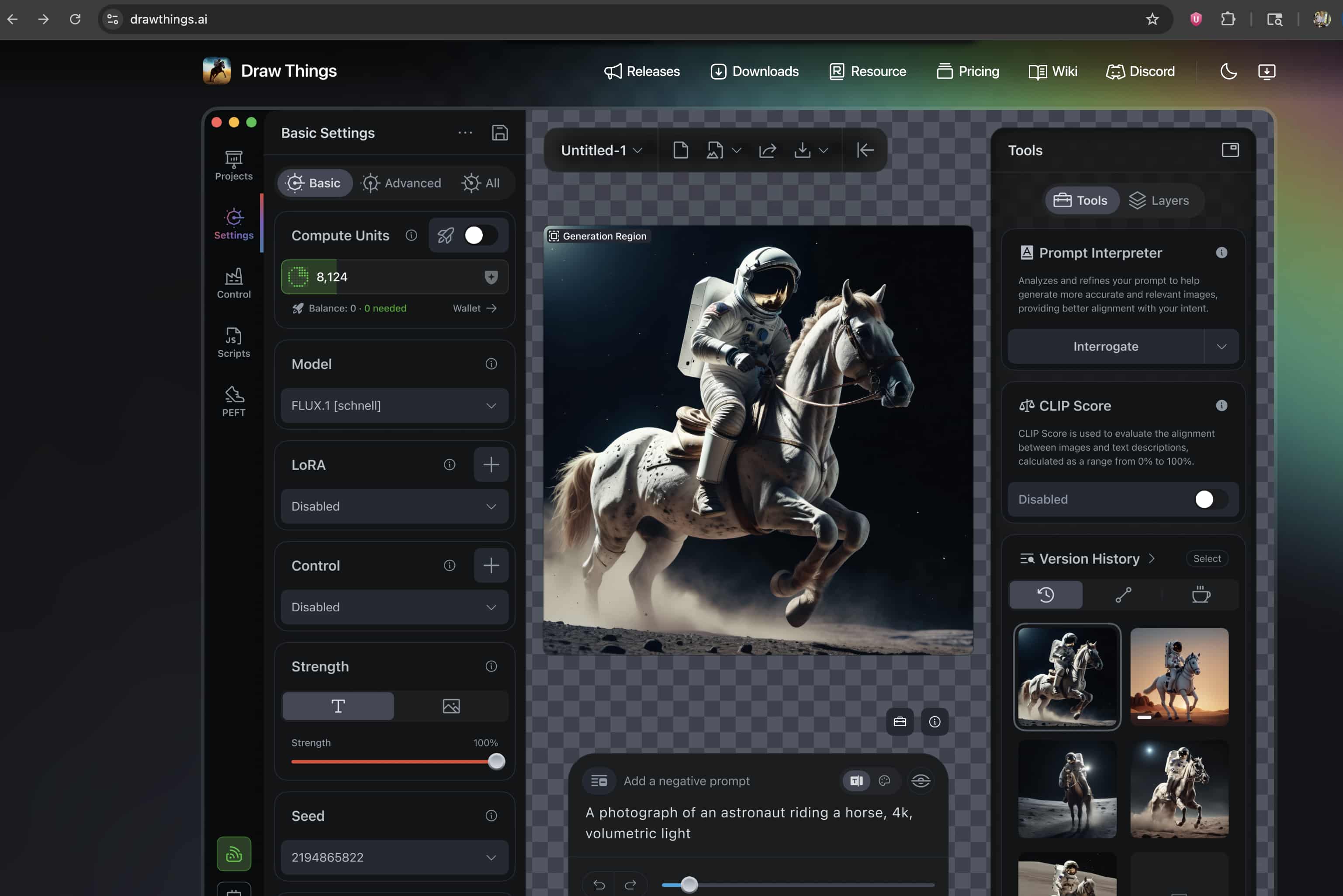The height and width of the screenshot is (896, 1343).
Task: Click the Interrogate button
Action: (1106, 347)
